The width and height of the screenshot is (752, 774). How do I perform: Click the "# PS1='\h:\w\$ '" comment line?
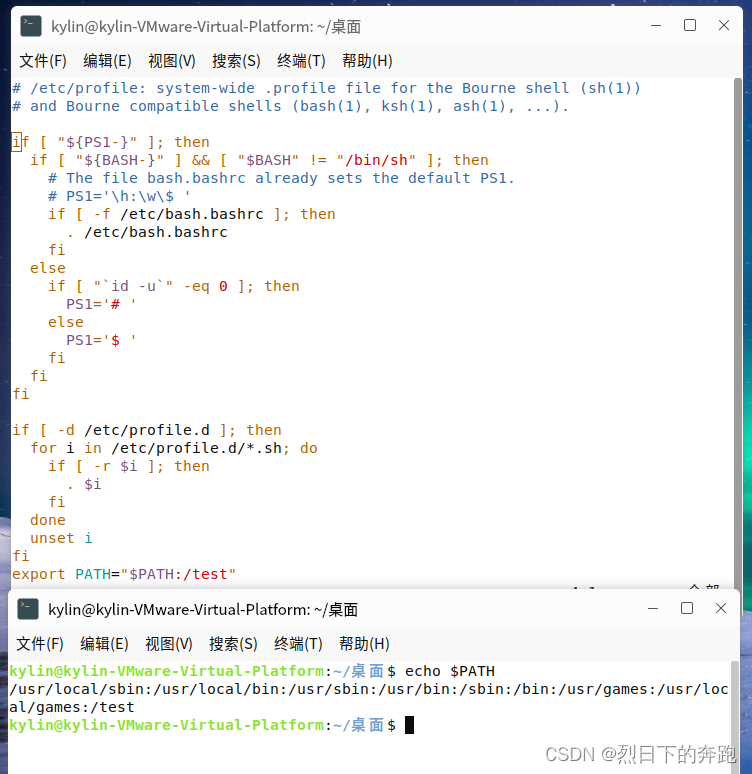pyautogui.click(x=119, y=196)
